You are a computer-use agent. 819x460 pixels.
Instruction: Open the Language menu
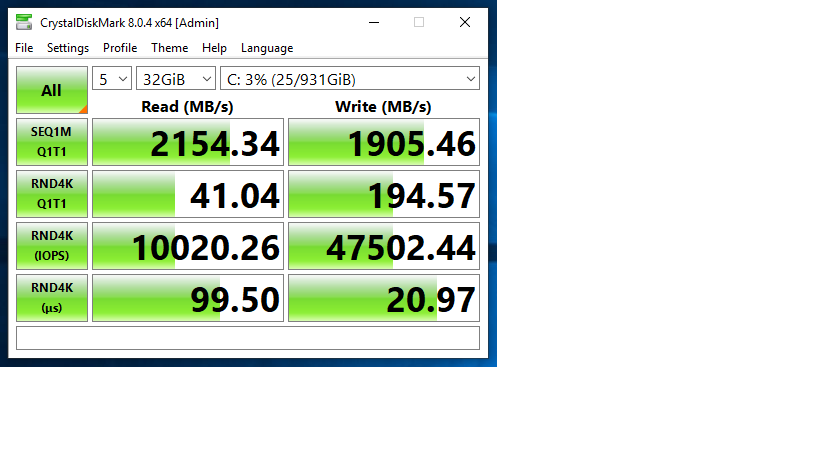(x=267, y=48)
